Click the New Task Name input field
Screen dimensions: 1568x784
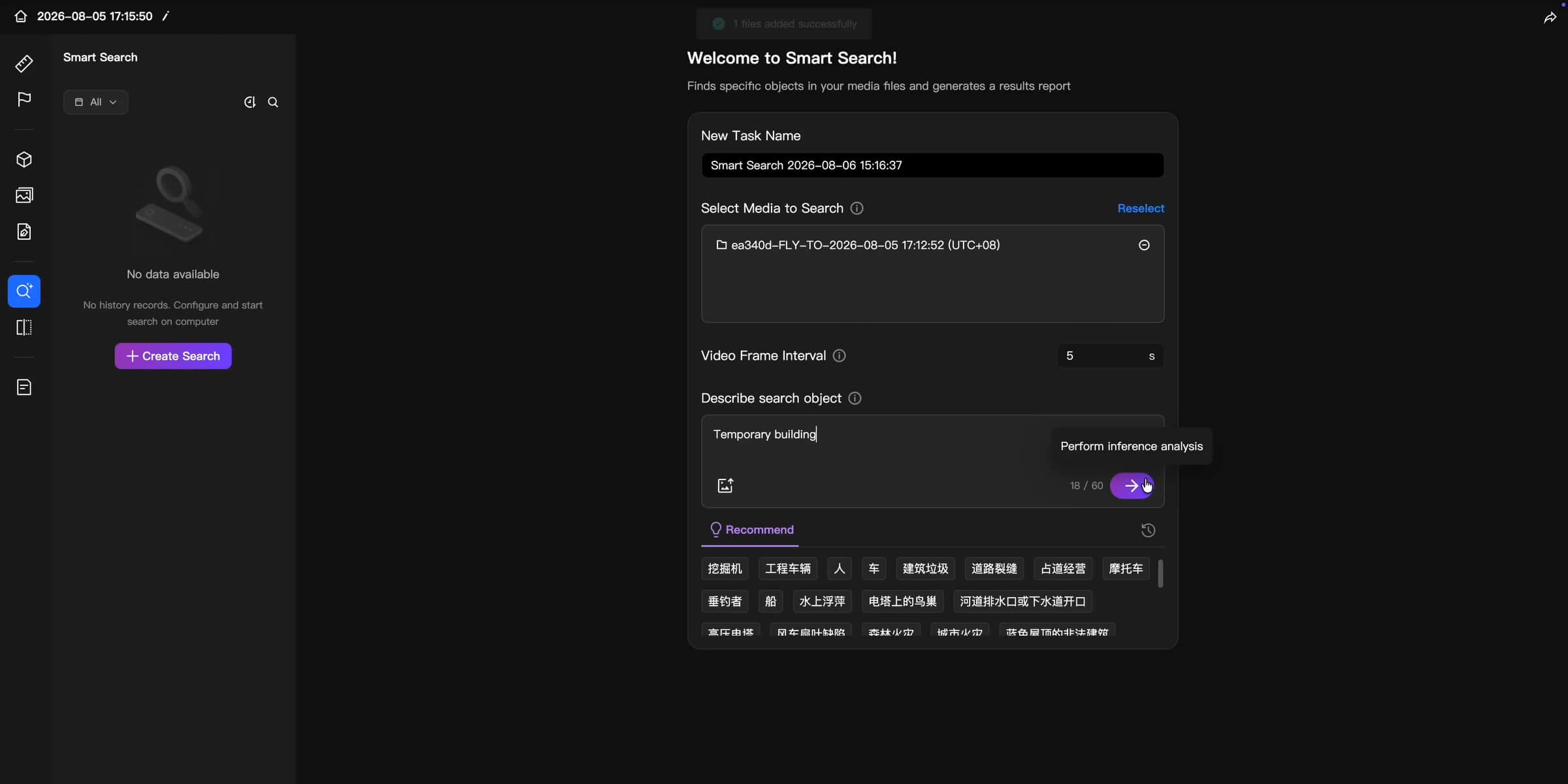click(x=932, y=165)
